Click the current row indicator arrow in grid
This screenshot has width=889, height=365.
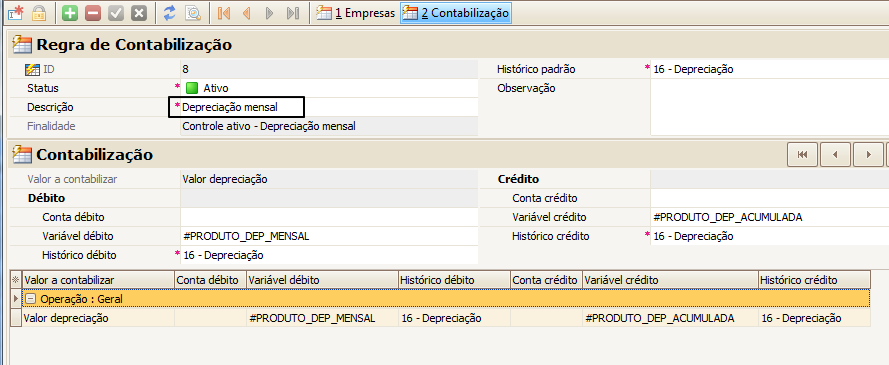16,299
